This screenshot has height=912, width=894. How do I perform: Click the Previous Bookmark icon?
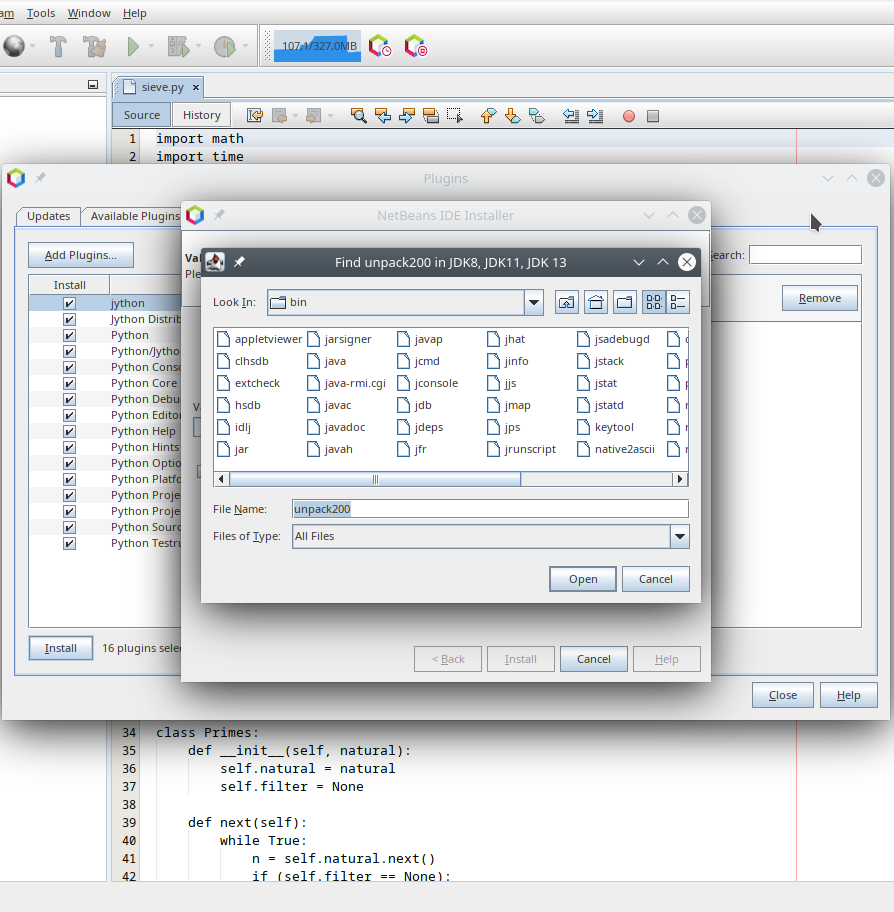(489, 116)
